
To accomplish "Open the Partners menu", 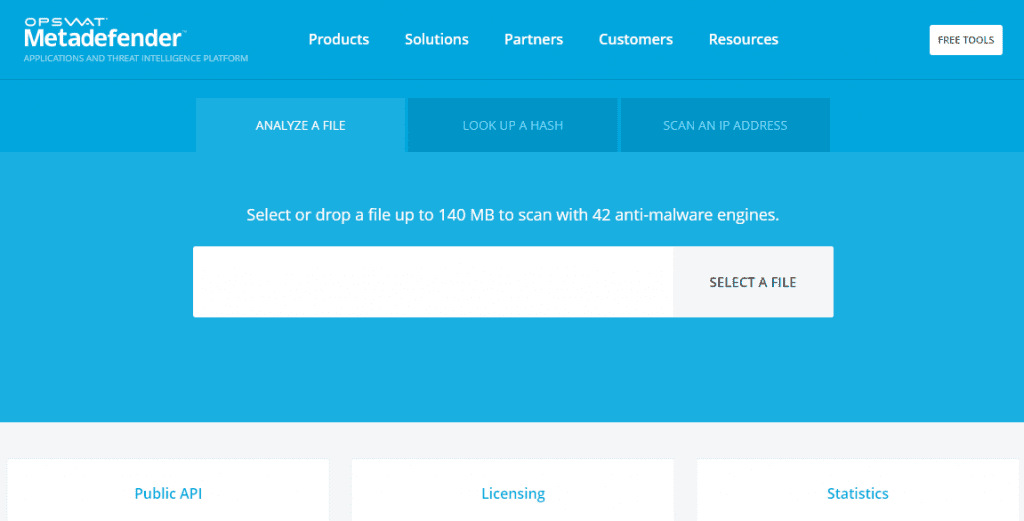I will 534,39.
